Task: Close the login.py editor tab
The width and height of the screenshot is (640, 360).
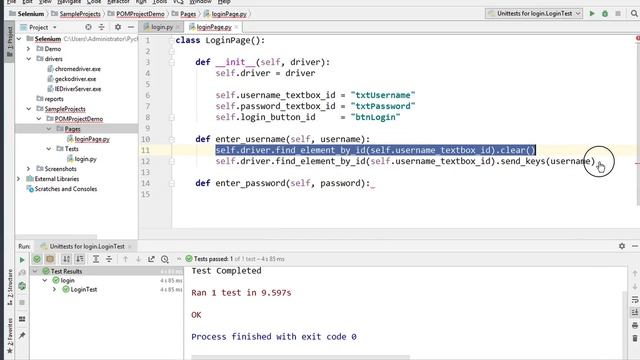Action: pyautogui.click(x=178, y=27)
